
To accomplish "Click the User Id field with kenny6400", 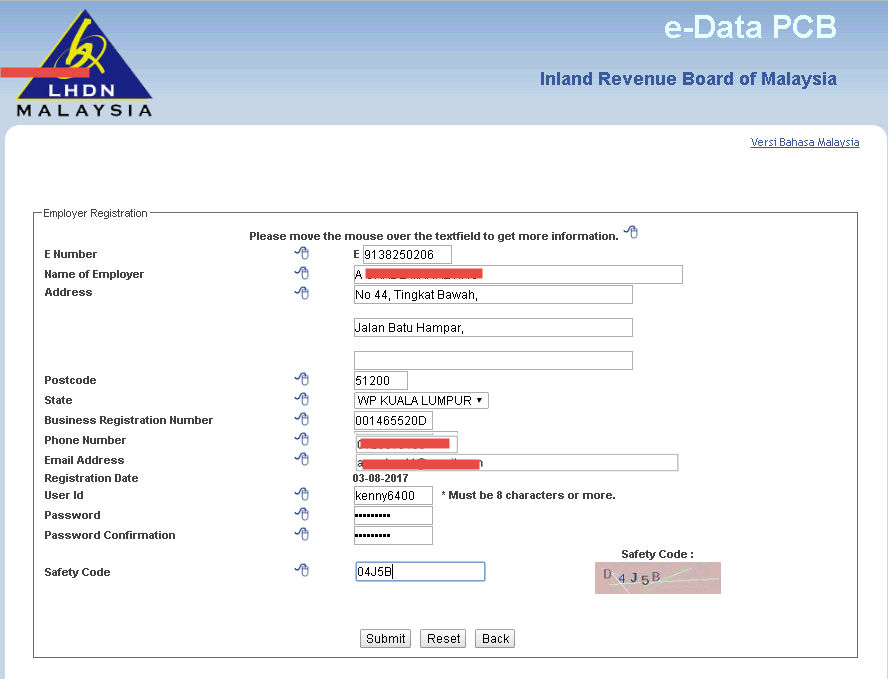I will [x=393, y=495].
